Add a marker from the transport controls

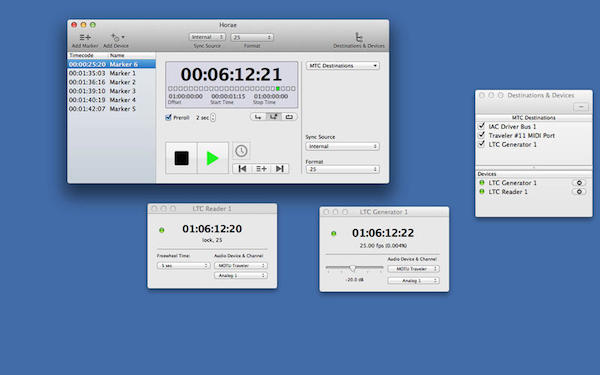261,169
